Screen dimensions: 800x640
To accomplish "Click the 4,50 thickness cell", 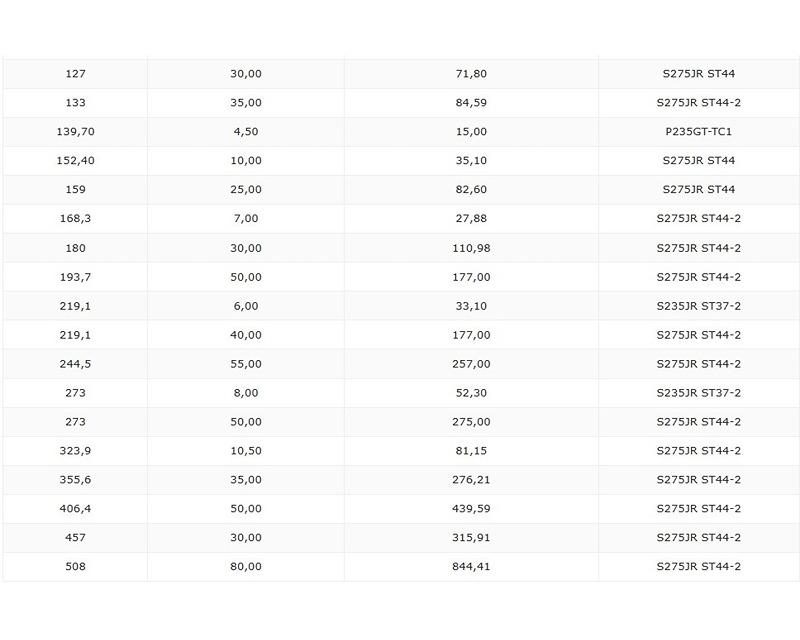I will pyautogui.click(x=245, y=132).
